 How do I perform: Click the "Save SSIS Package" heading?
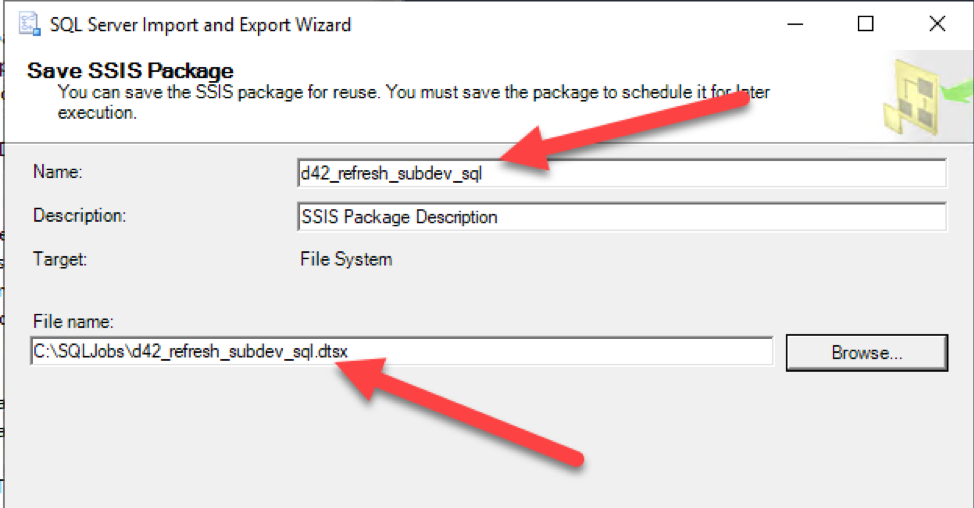[130, 71]
